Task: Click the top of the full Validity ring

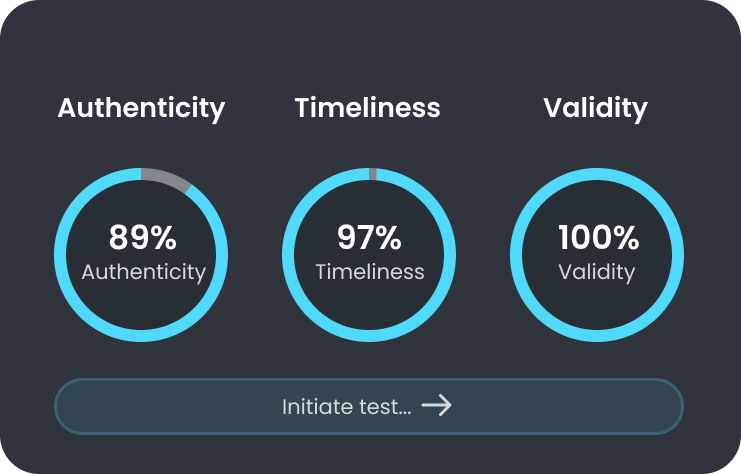Action: (x=597, y=175)
